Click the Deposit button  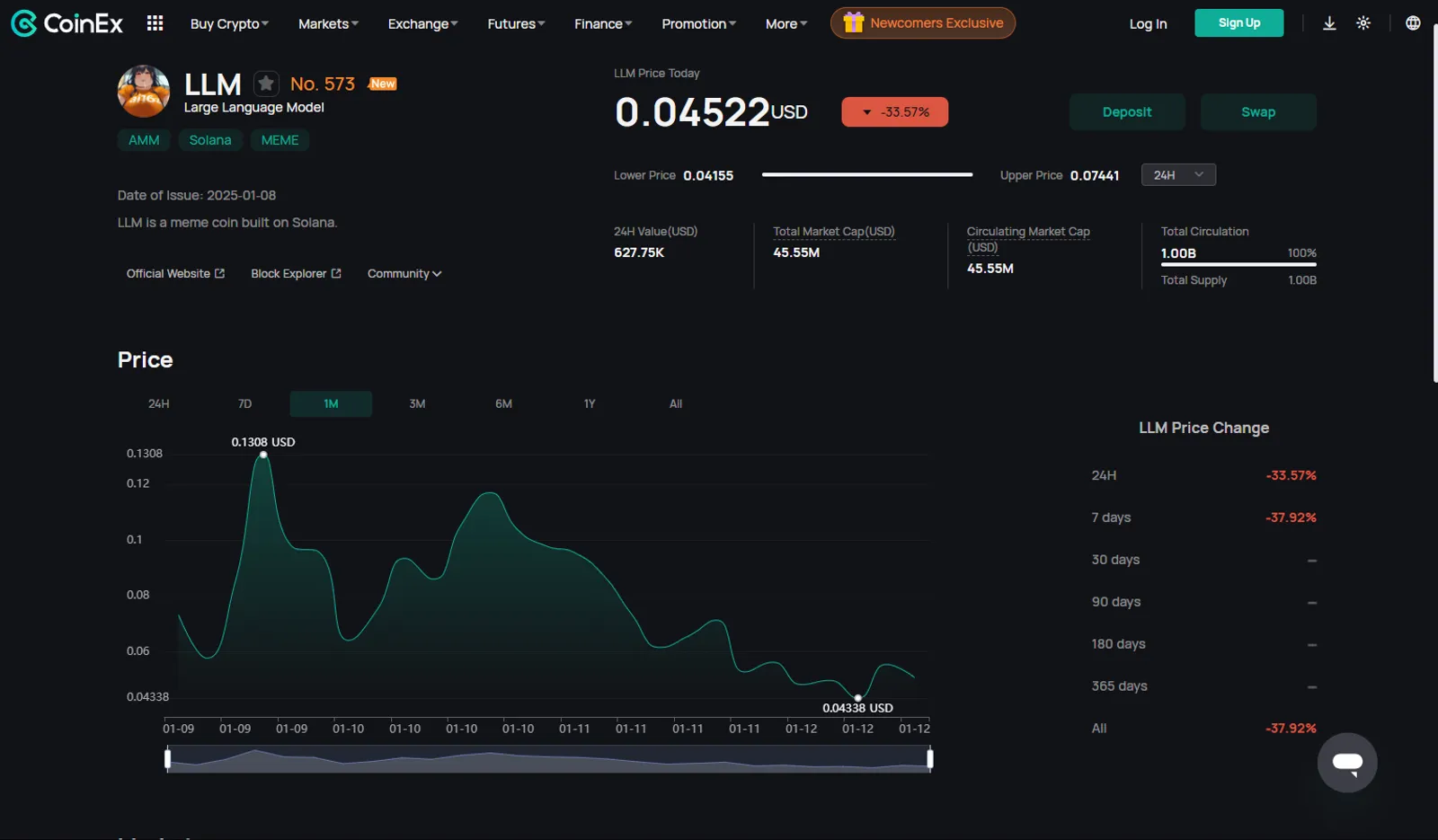tap(1127, 112)
